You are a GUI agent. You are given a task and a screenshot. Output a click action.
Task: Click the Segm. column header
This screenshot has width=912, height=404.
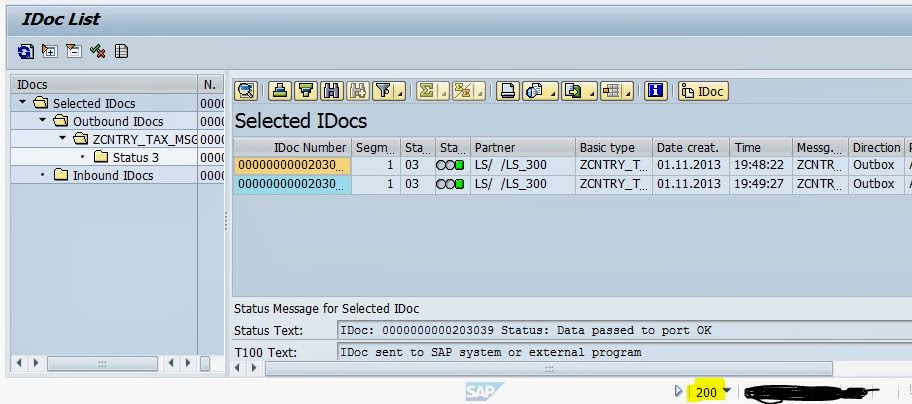[376, 148]
